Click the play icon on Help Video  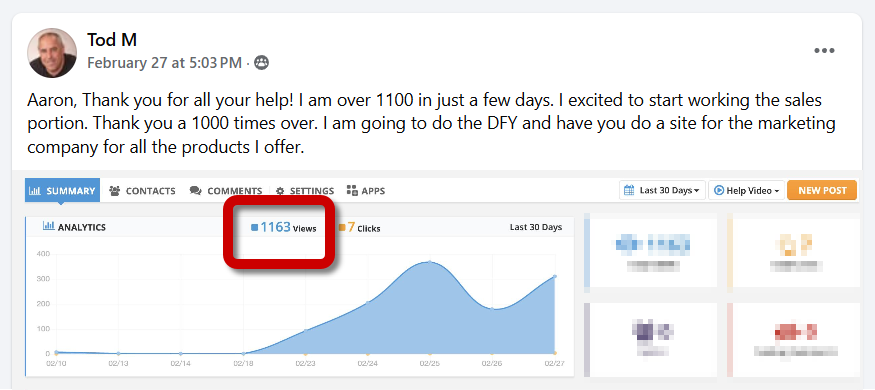pyautogui.click(x=719, y=190)
